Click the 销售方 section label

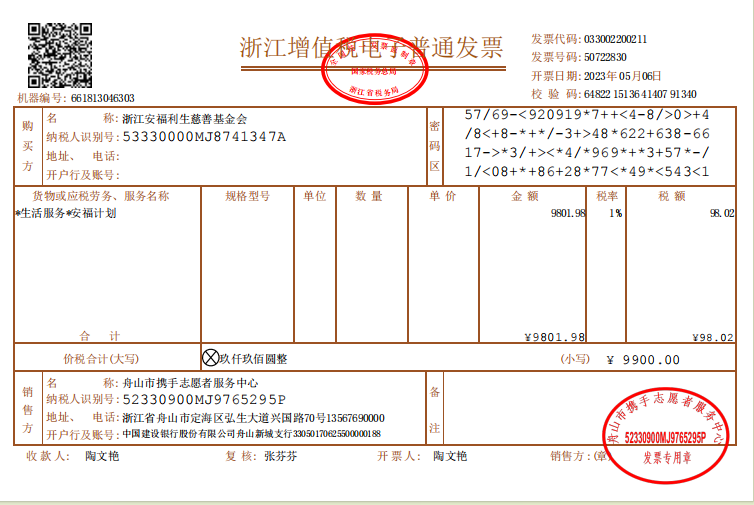[x=28, y=410]
